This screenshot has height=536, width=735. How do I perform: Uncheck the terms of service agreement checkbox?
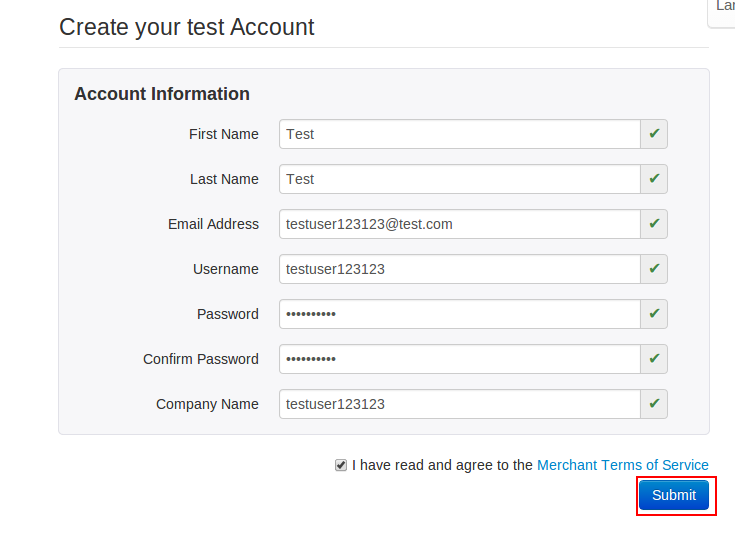pos(341,465)
